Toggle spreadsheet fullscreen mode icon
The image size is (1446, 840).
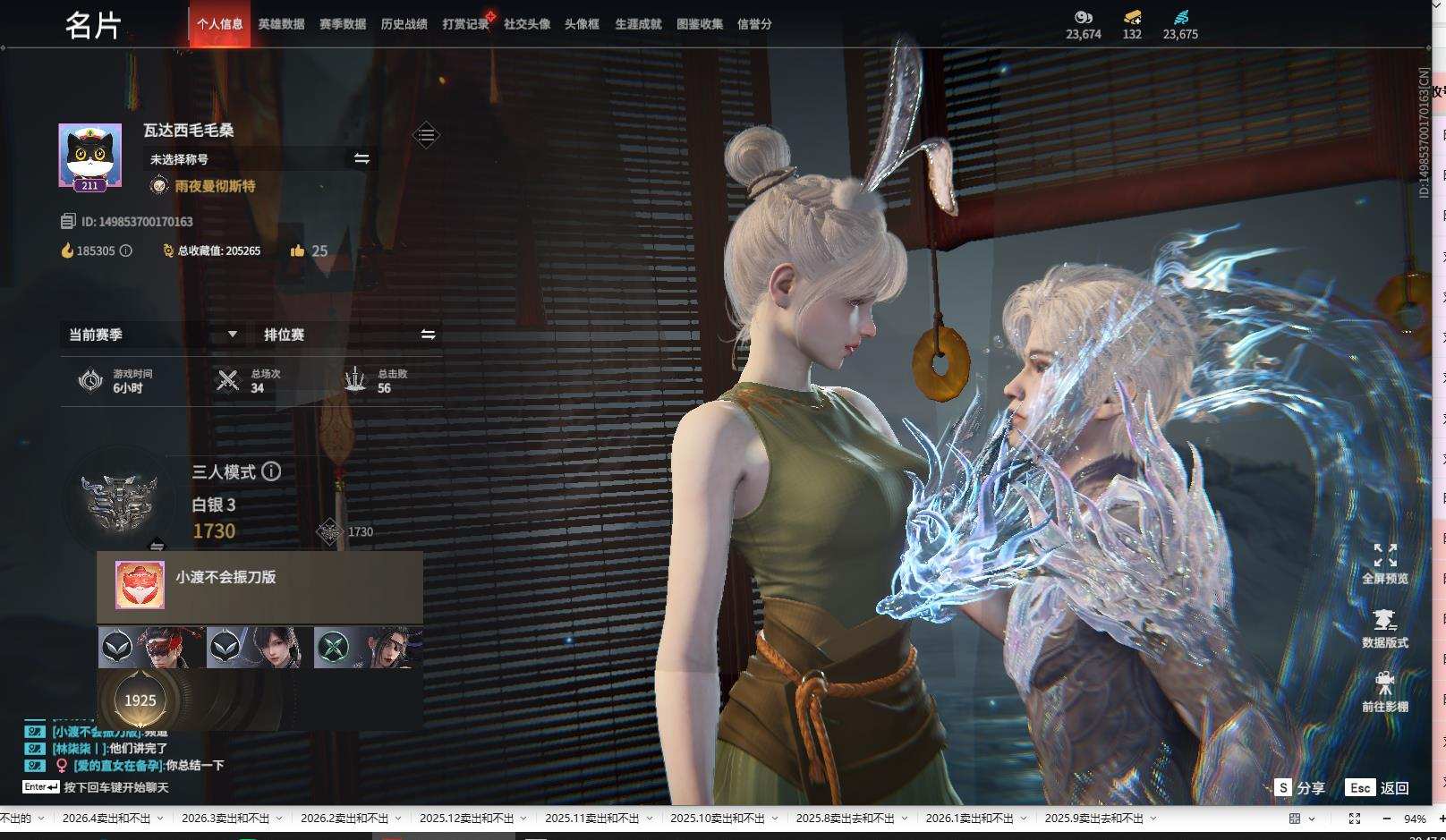[x=1355, y=819]
